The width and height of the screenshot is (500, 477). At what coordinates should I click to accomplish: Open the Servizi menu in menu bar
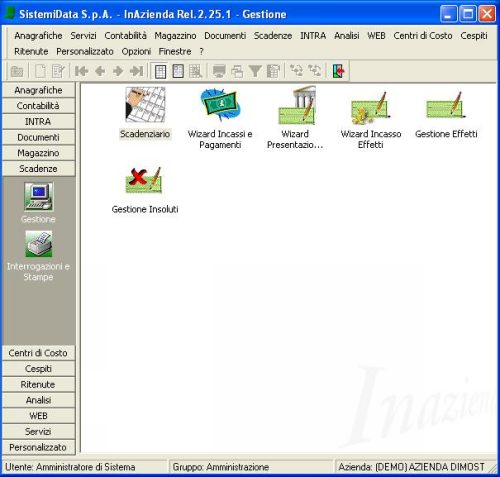pos(83,36)
